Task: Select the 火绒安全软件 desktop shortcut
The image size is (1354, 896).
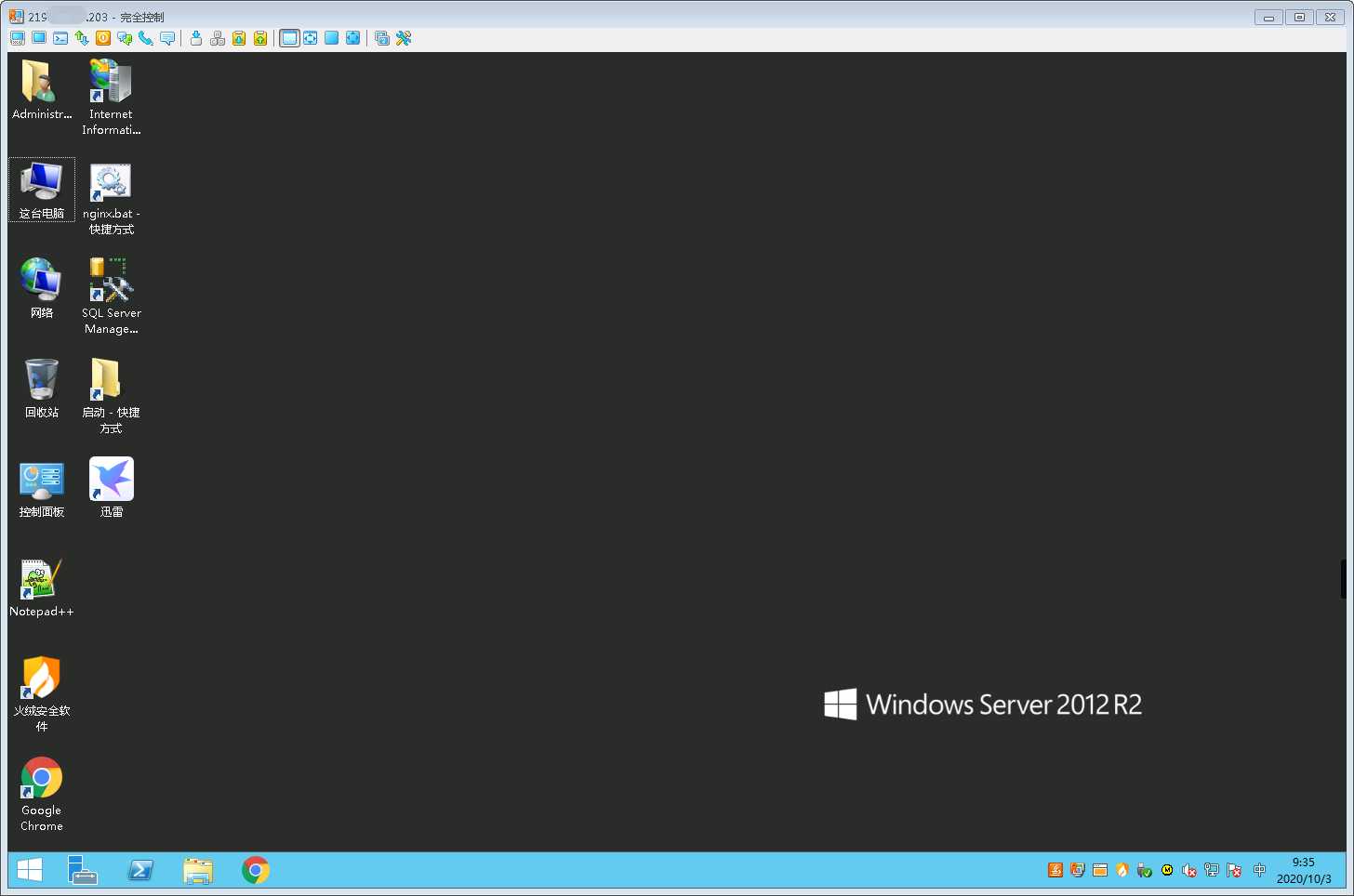Action: (42, 694)
